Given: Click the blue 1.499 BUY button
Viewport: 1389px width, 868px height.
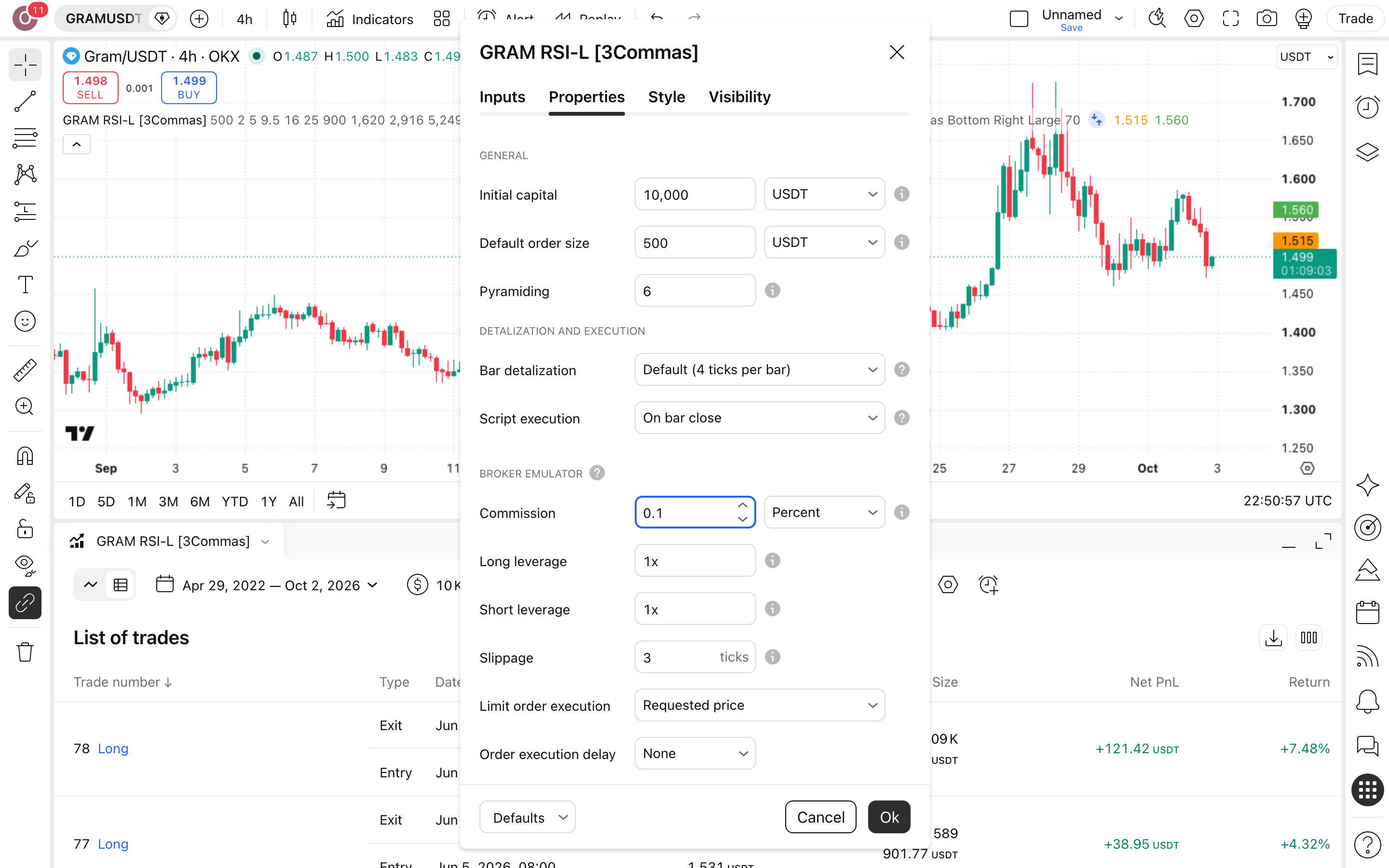Looking at the screenshot, I should (x=189, y=87).
